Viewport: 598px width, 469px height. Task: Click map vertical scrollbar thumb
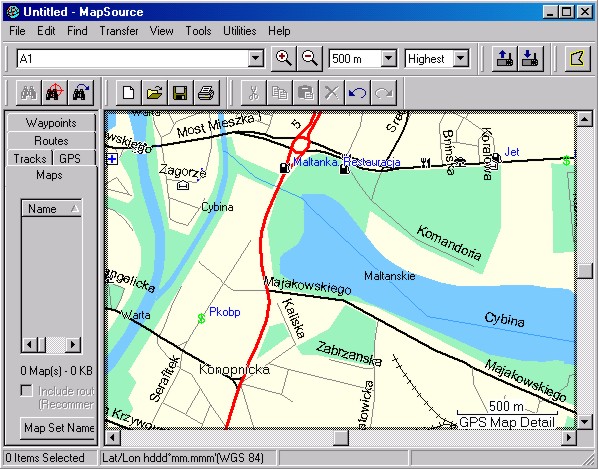coord(584,271)
